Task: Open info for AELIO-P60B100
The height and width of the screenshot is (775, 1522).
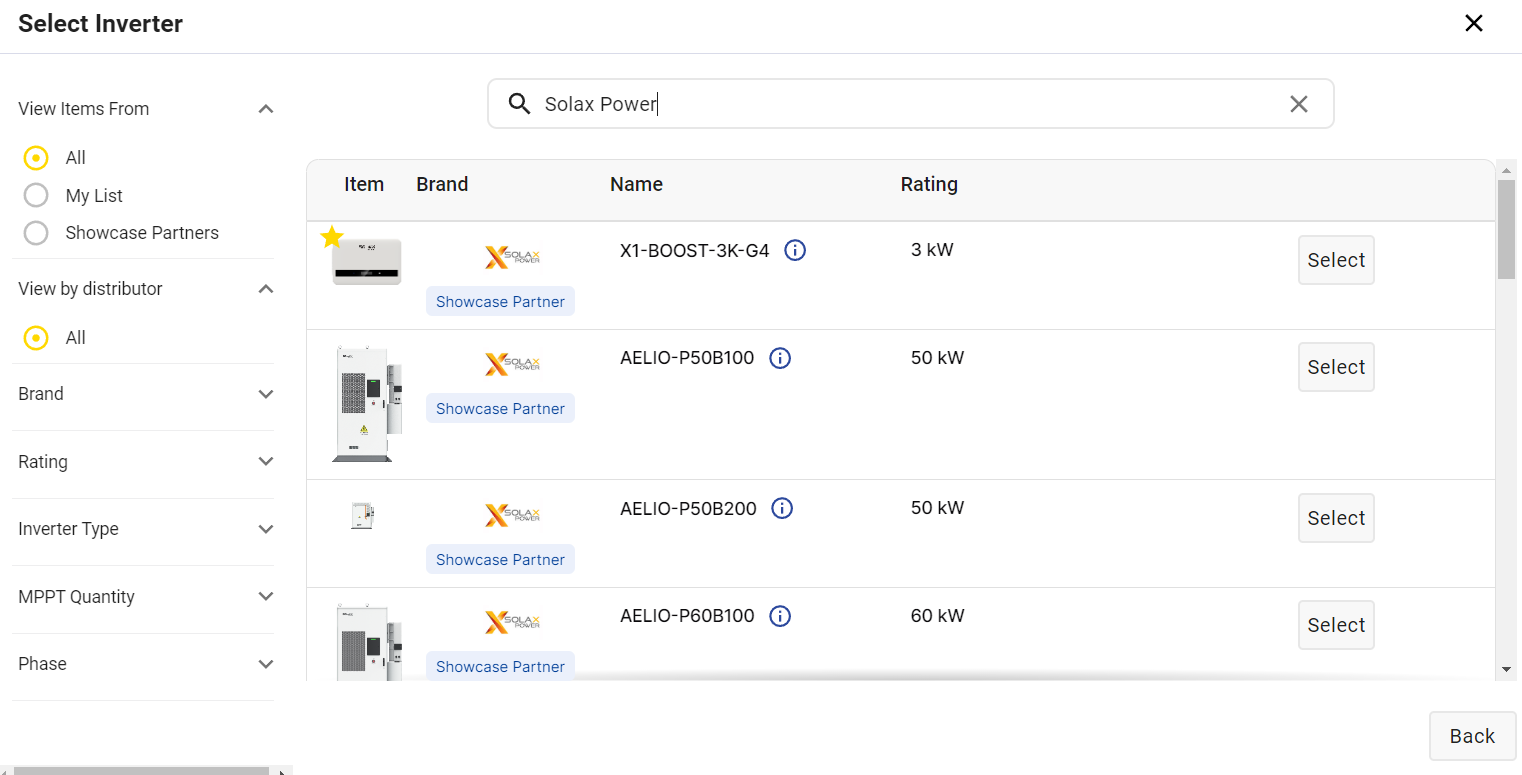Action: [780, 616]
